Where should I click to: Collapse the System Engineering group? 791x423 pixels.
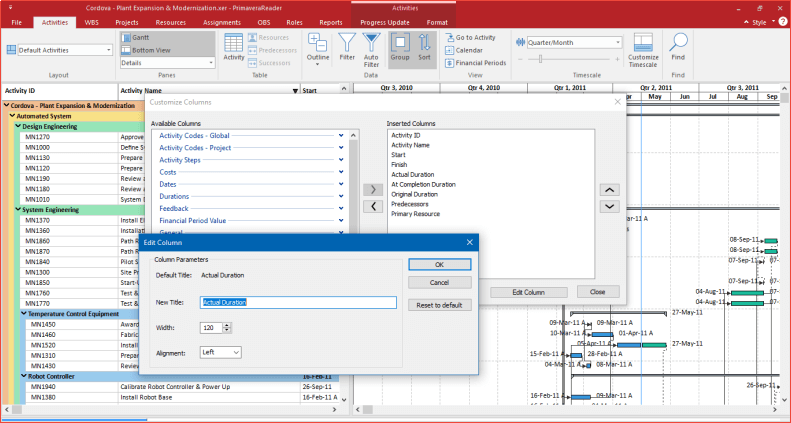pos(18,210)
